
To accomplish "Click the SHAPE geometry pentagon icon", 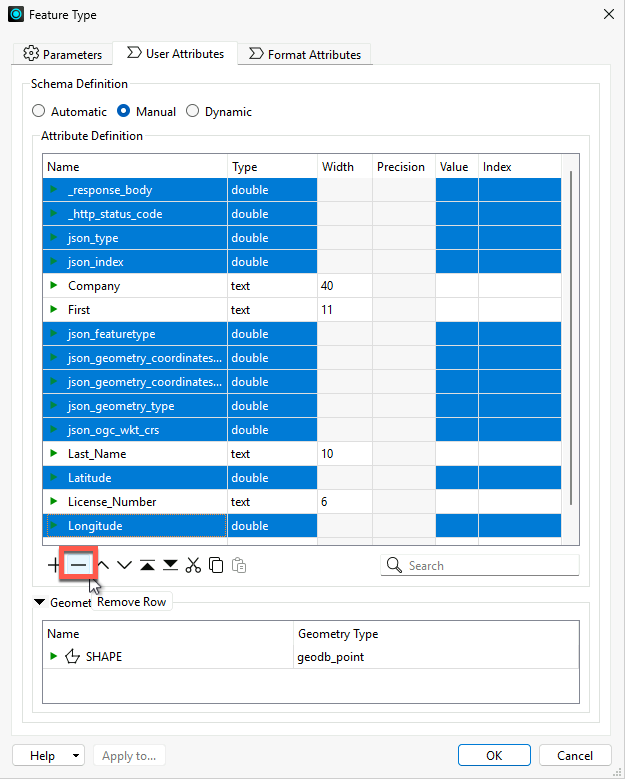I will [x=73, y=656].
